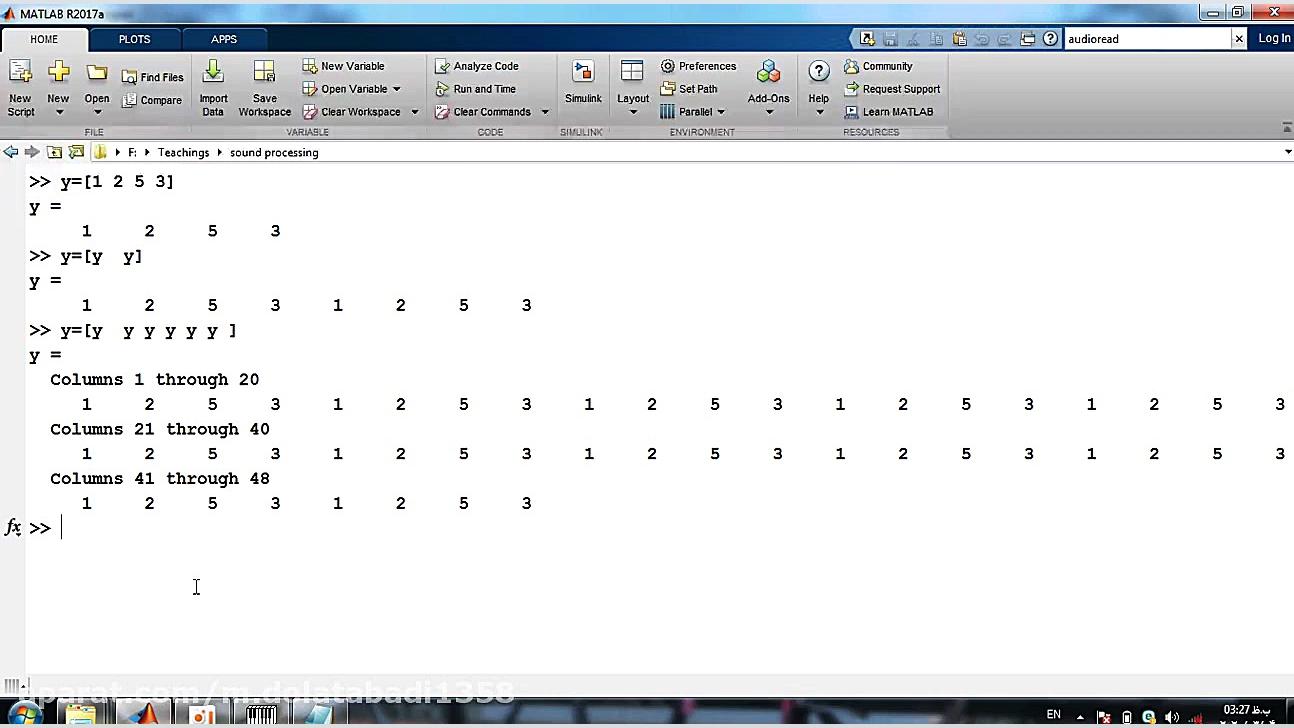Switch to the HOME tab
Screen dimensions: 1294x728
(44, 39)
